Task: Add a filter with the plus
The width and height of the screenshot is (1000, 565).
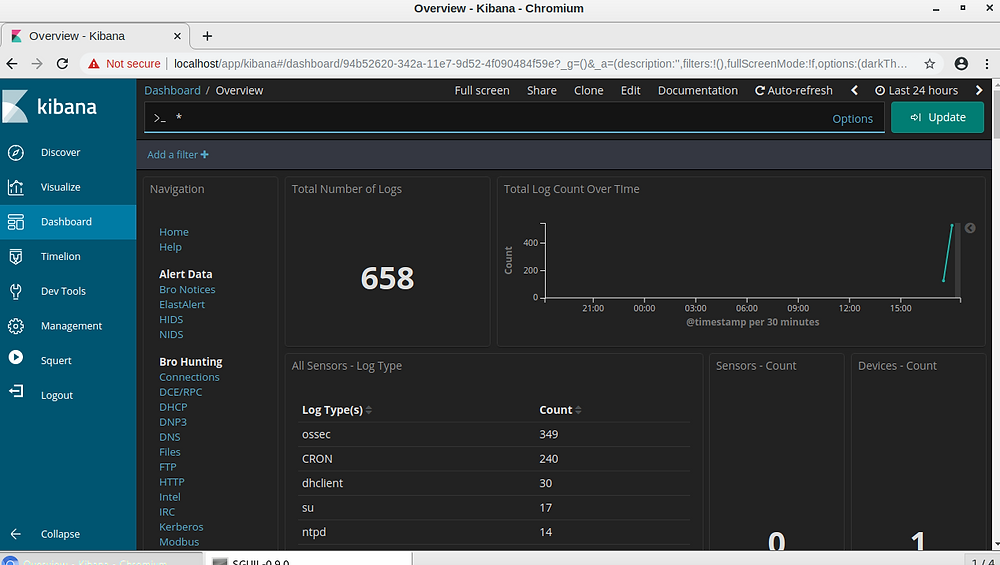Action: tap(205, 154)
